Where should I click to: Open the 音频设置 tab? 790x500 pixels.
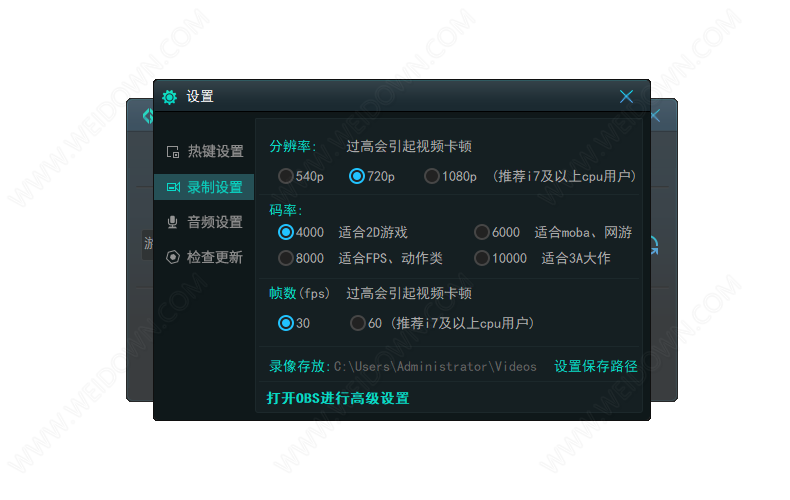204,222
